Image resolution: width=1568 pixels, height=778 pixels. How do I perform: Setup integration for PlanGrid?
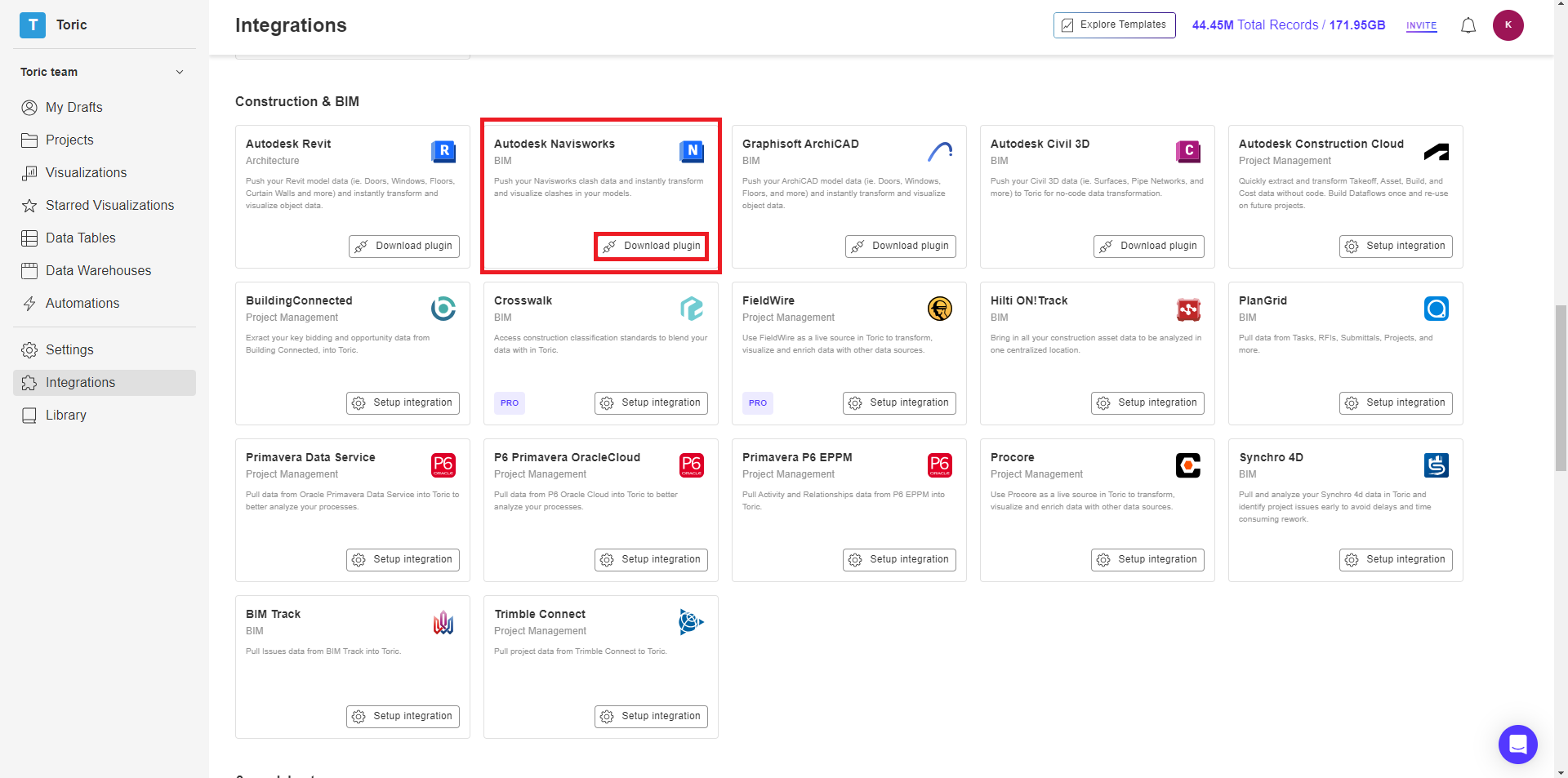[x=1396, y=402]
